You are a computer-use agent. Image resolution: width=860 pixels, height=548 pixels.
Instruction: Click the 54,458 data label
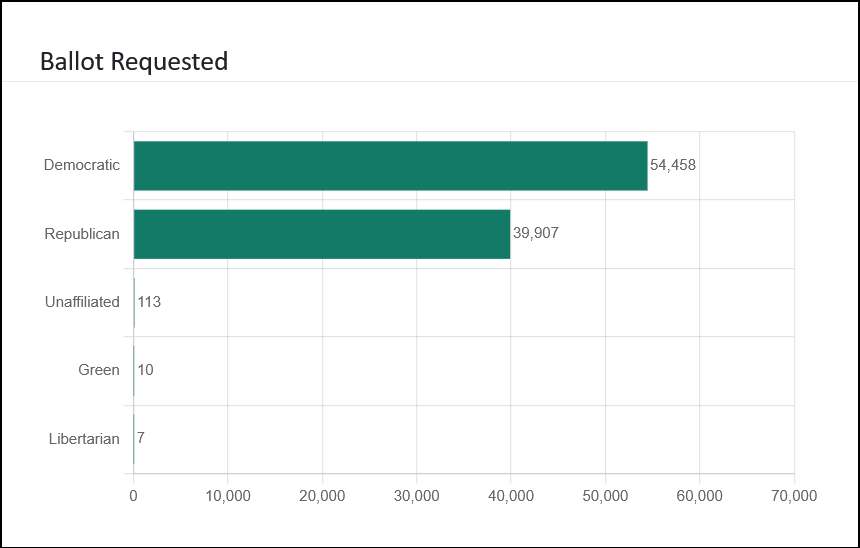pos(673,165)
